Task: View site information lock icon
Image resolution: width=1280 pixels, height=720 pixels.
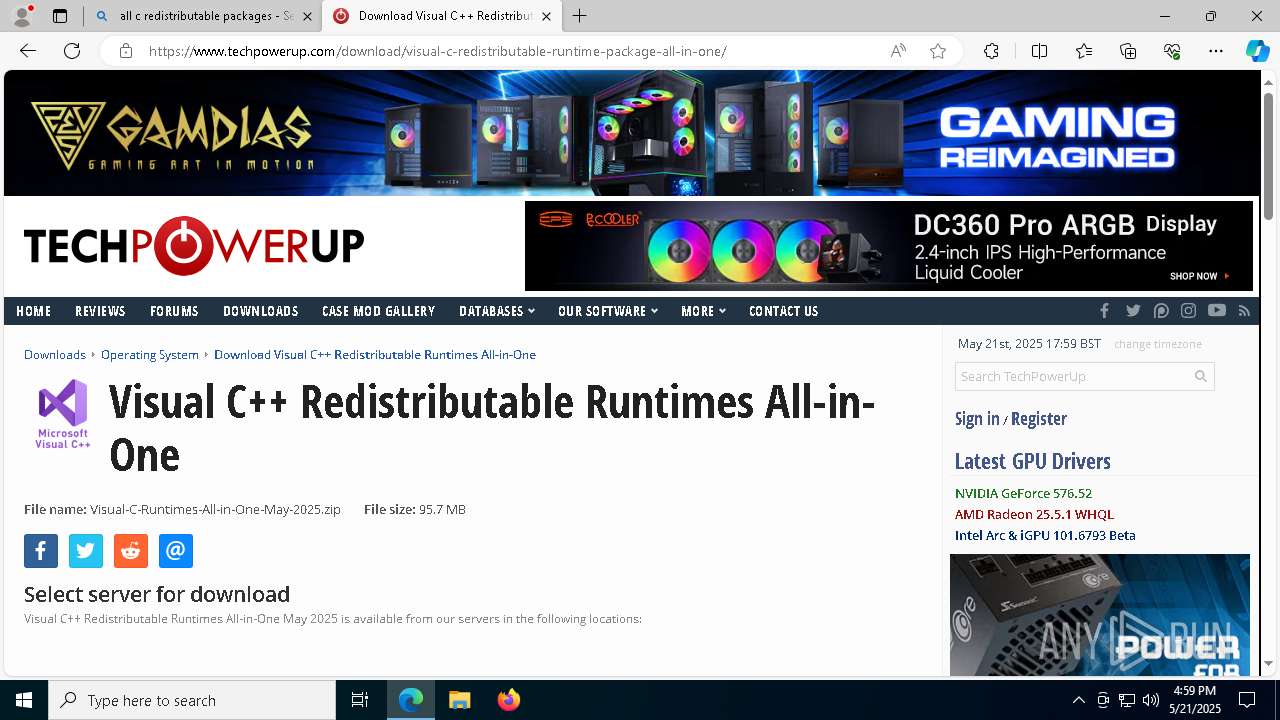Action: [x=126, y=51]
